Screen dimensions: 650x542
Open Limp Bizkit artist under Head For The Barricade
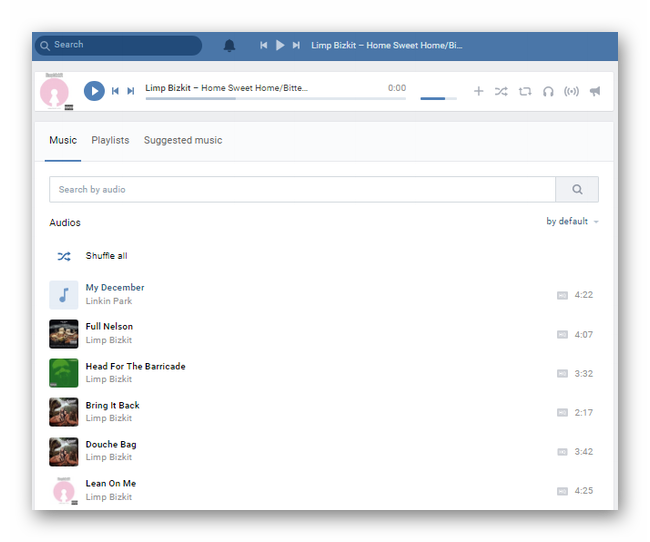(x=109, y=379)
